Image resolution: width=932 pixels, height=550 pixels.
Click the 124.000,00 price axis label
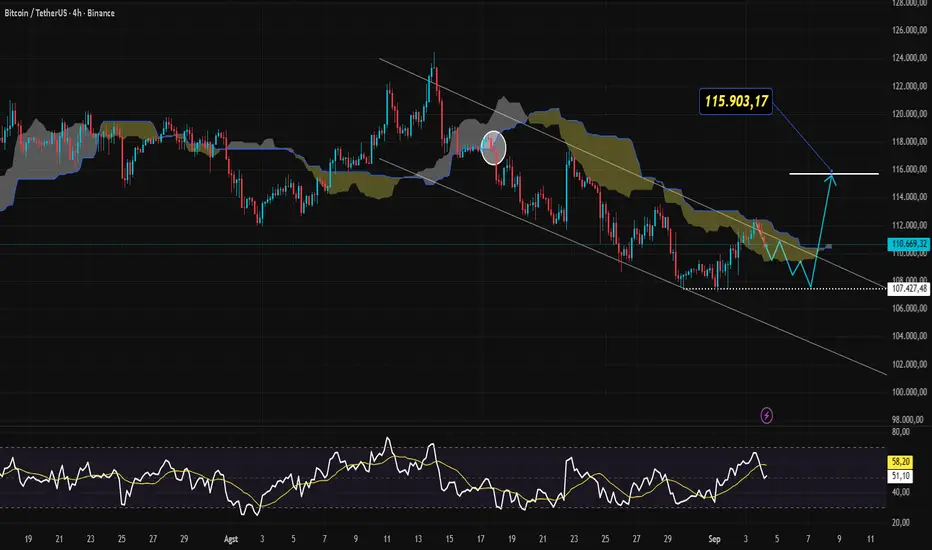(x=909, y=58)
